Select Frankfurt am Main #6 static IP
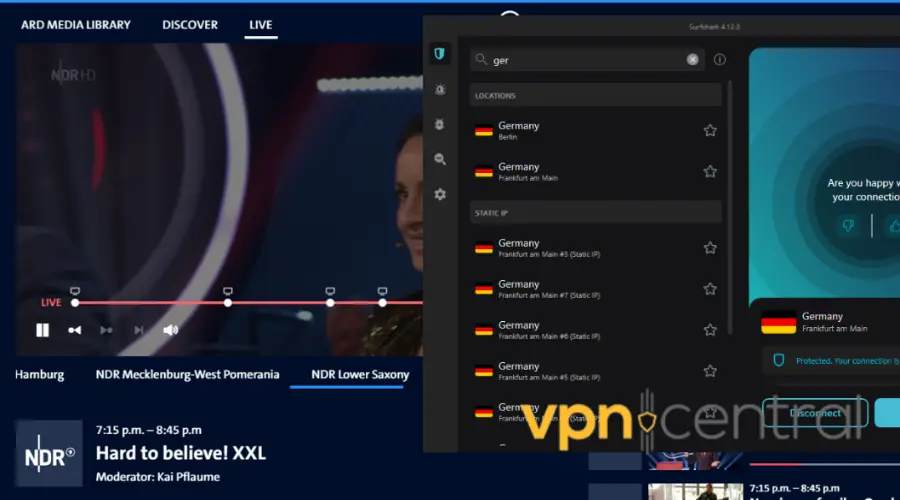The image size is (900, 500). [x=595, y=330]
